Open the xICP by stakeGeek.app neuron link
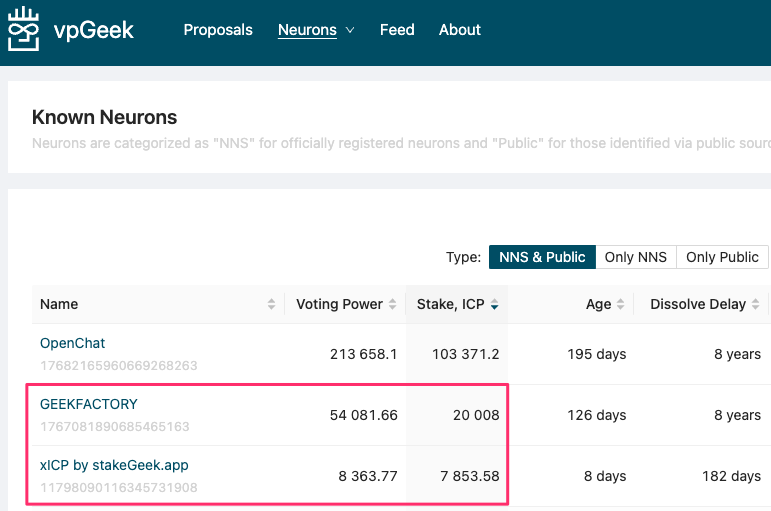The height and width of the screenshot is (511, 771). pos(114,465)
